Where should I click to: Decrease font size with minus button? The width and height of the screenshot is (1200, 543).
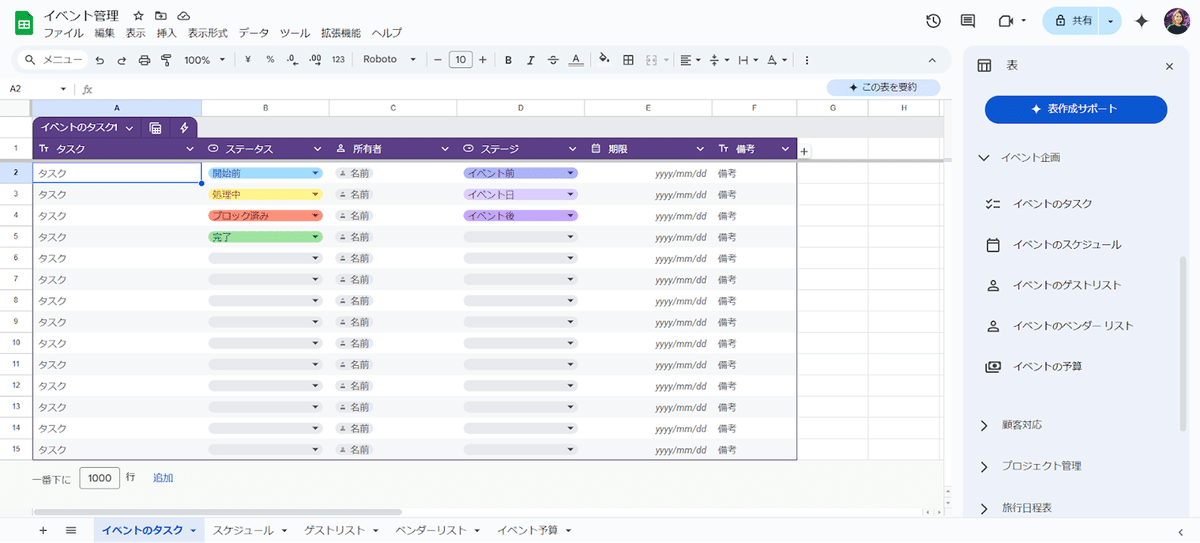[x=437, y=60]
